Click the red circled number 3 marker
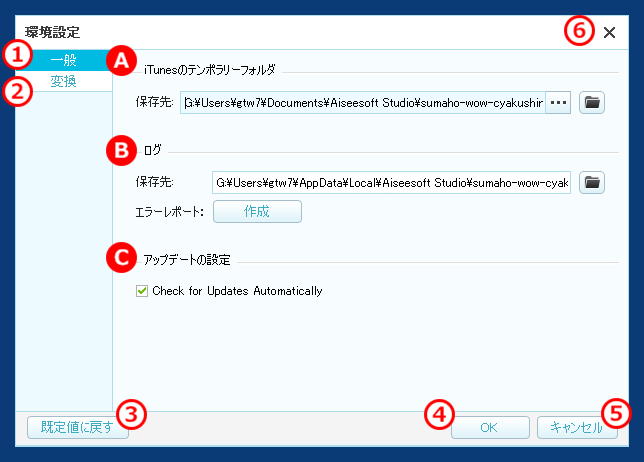This screenshot has width=644, height=462. pos(131,412)
